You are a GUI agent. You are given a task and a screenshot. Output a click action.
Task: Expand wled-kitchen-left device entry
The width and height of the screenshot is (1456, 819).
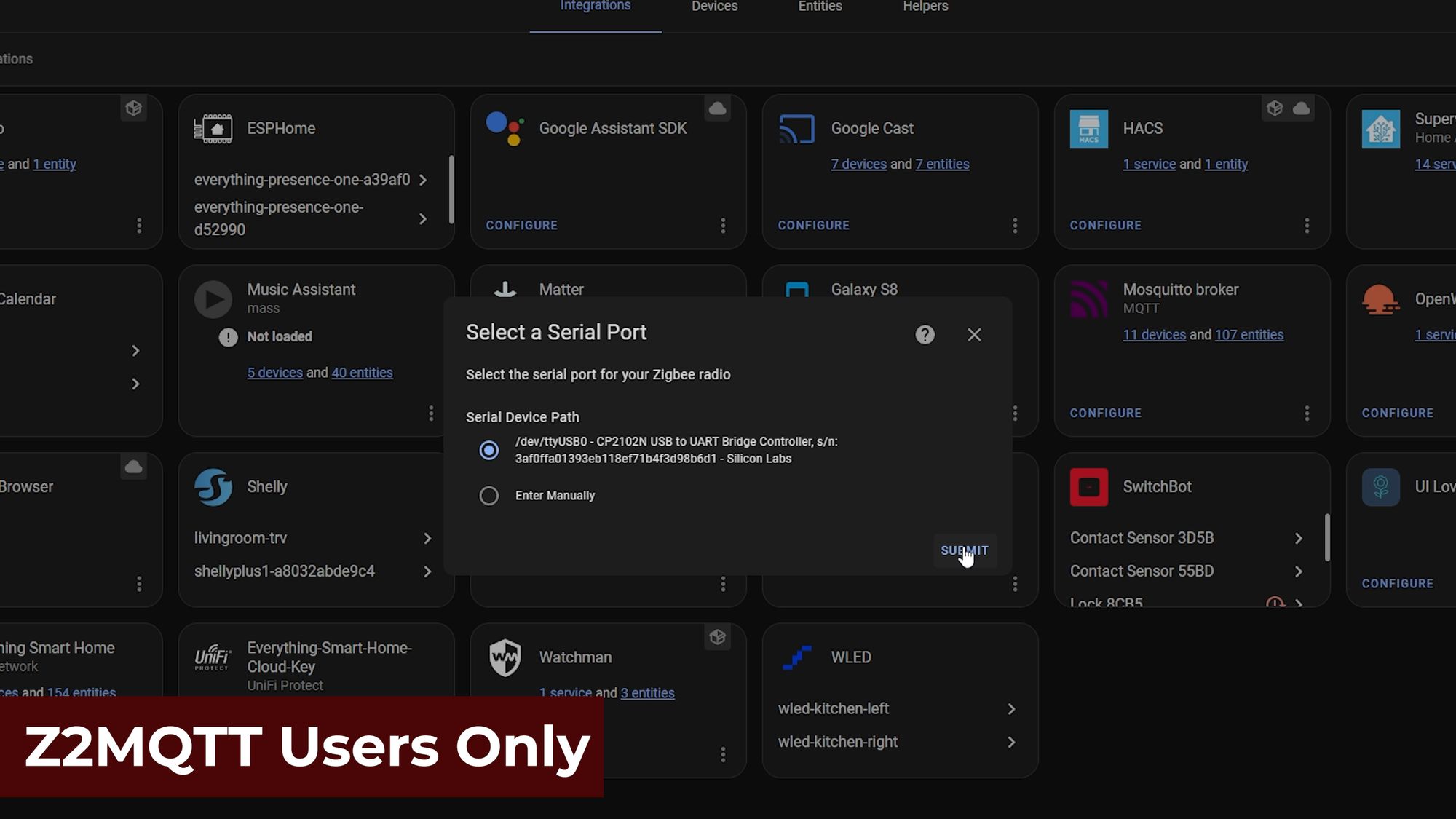[x=1011, y=708]
